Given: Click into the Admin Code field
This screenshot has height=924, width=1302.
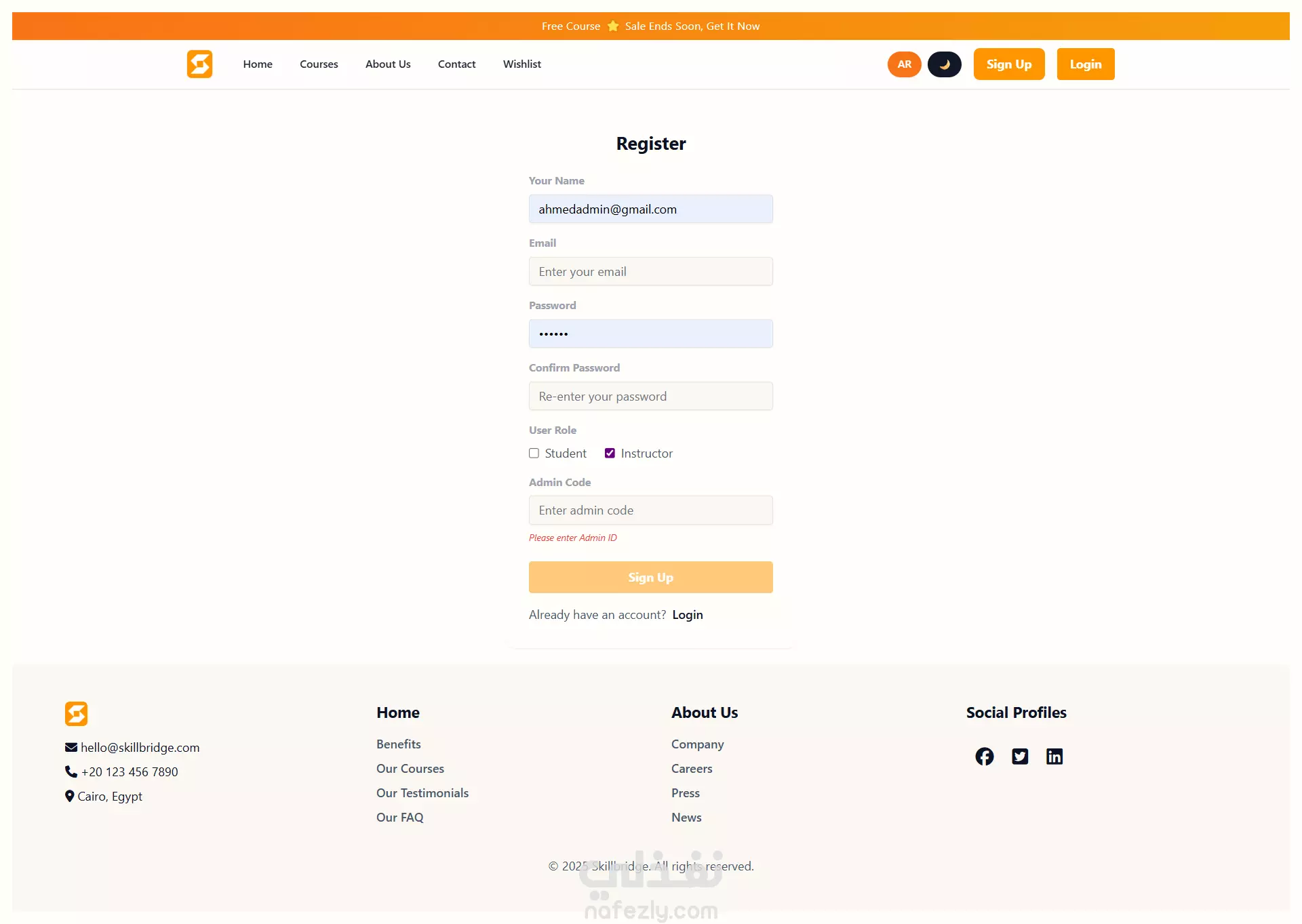Looking at the screenshot, I should tap(650, 510).
